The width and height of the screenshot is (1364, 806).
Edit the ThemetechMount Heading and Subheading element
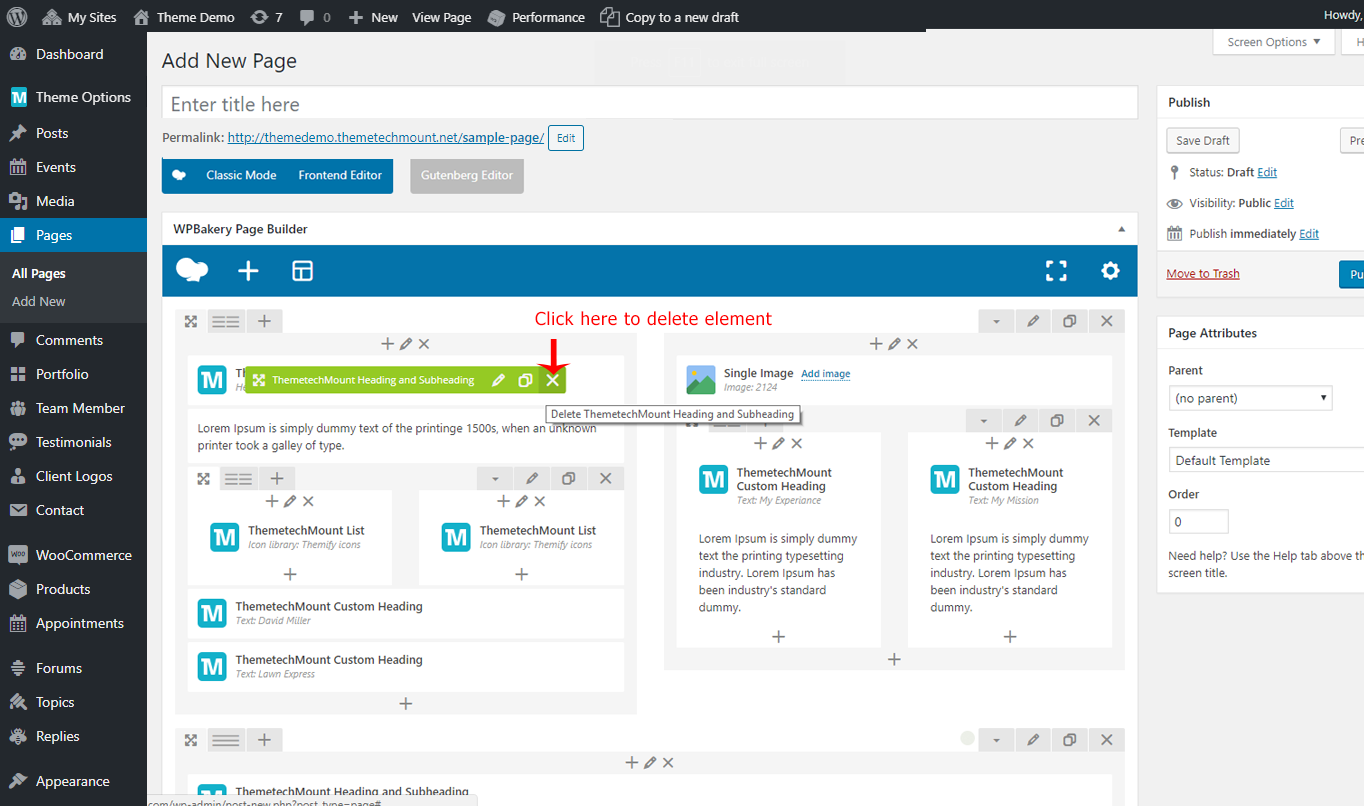tap(498, 380)
